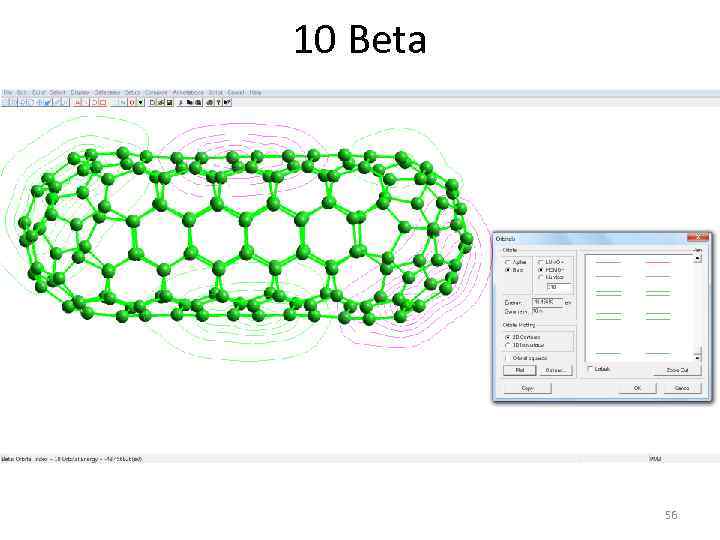Click Cancel in the Orbitals dialog

click(x=682, y=388)
